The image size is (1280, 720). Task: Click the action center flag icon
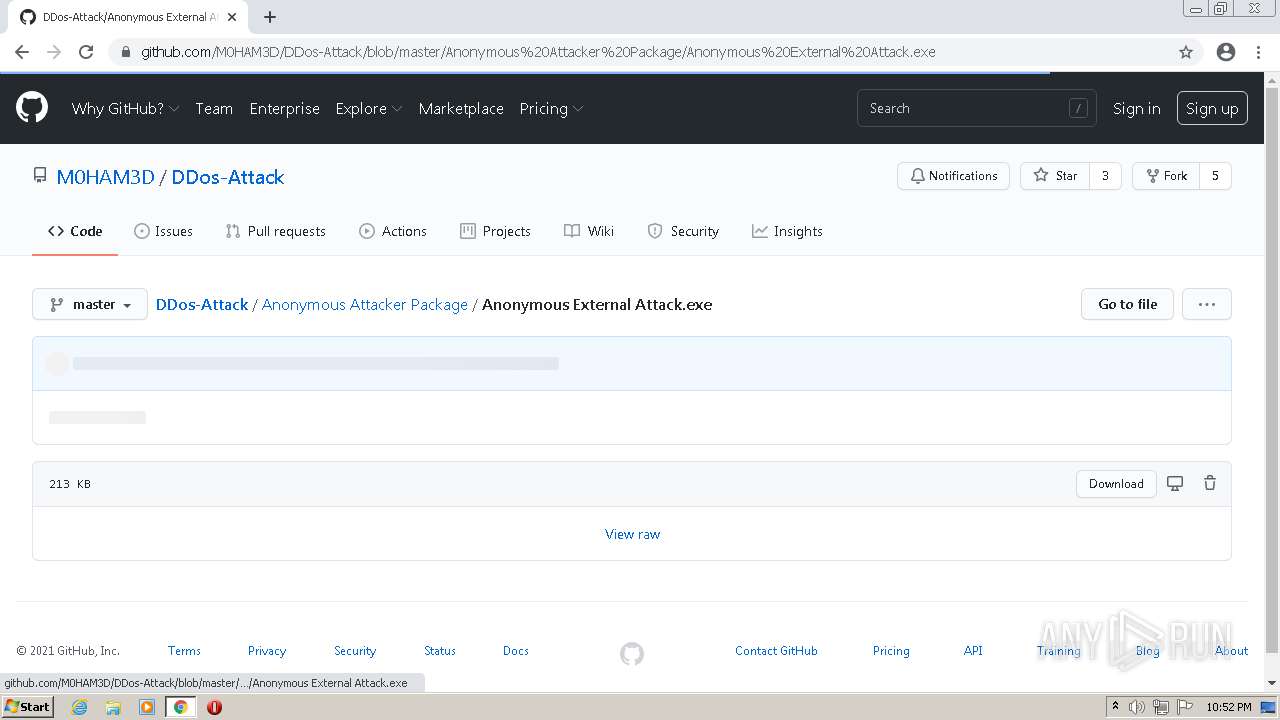tap(1185, 707)
